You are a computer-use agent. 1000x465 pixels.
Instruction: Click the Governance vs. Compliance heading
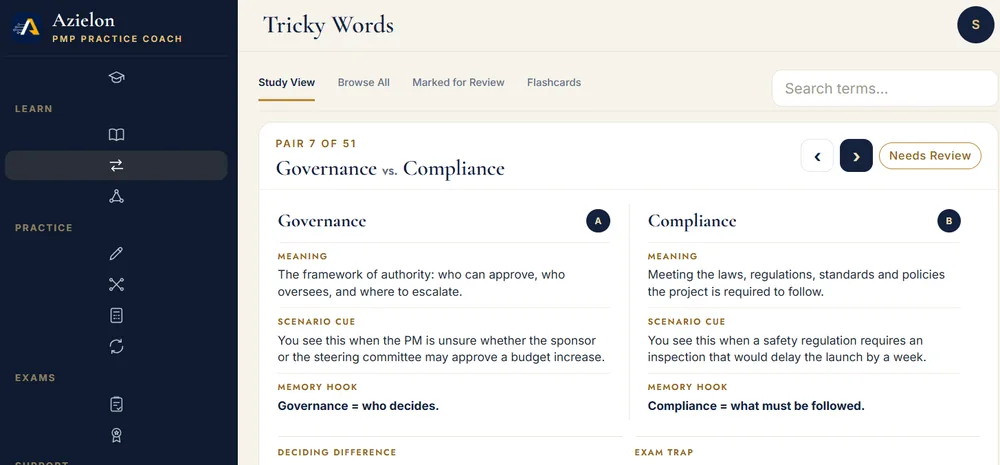click(x=390, y=168)
